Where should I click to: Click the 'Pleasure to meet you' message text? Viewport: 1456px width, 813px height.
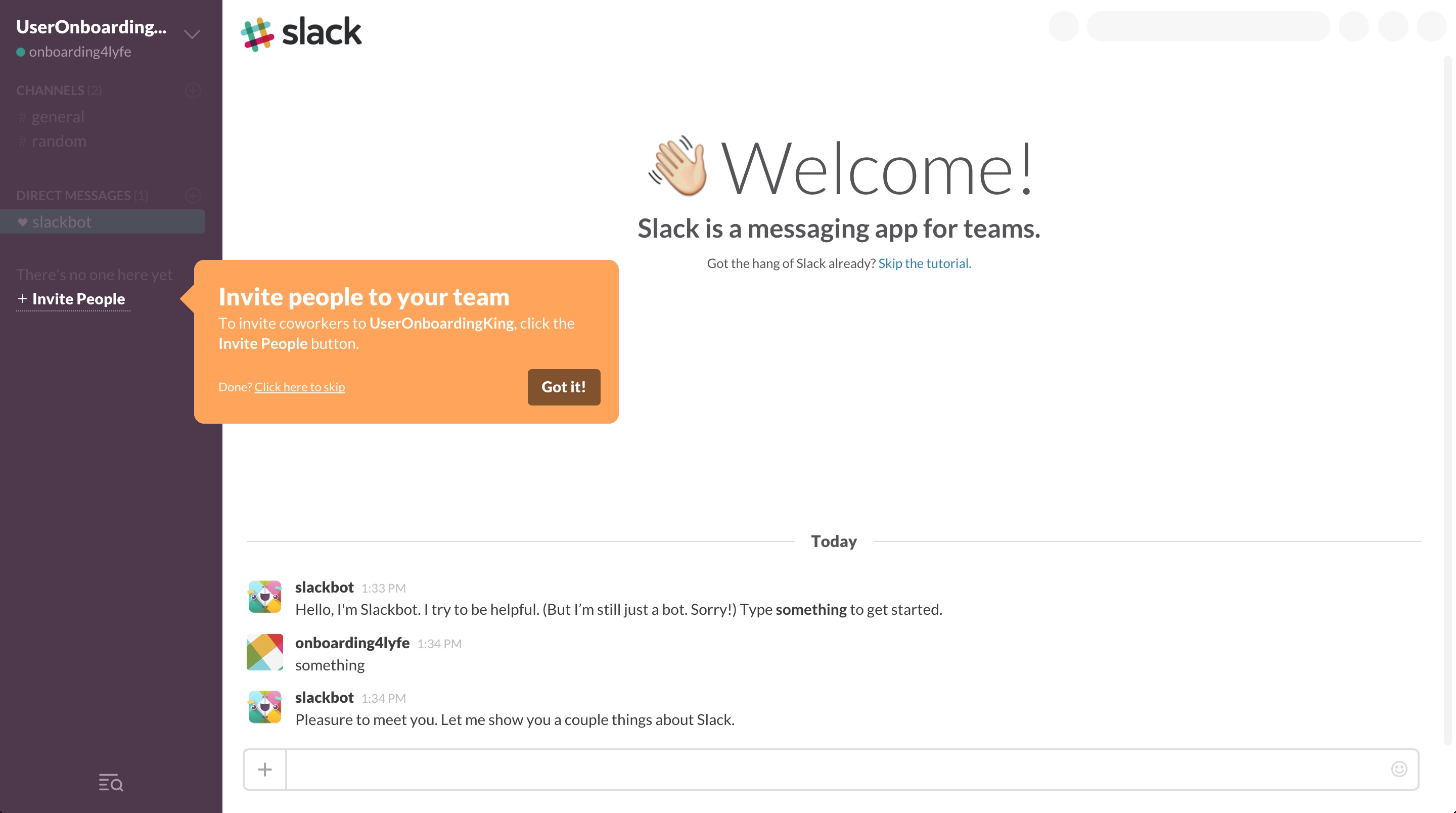click(x=515, y=719)
